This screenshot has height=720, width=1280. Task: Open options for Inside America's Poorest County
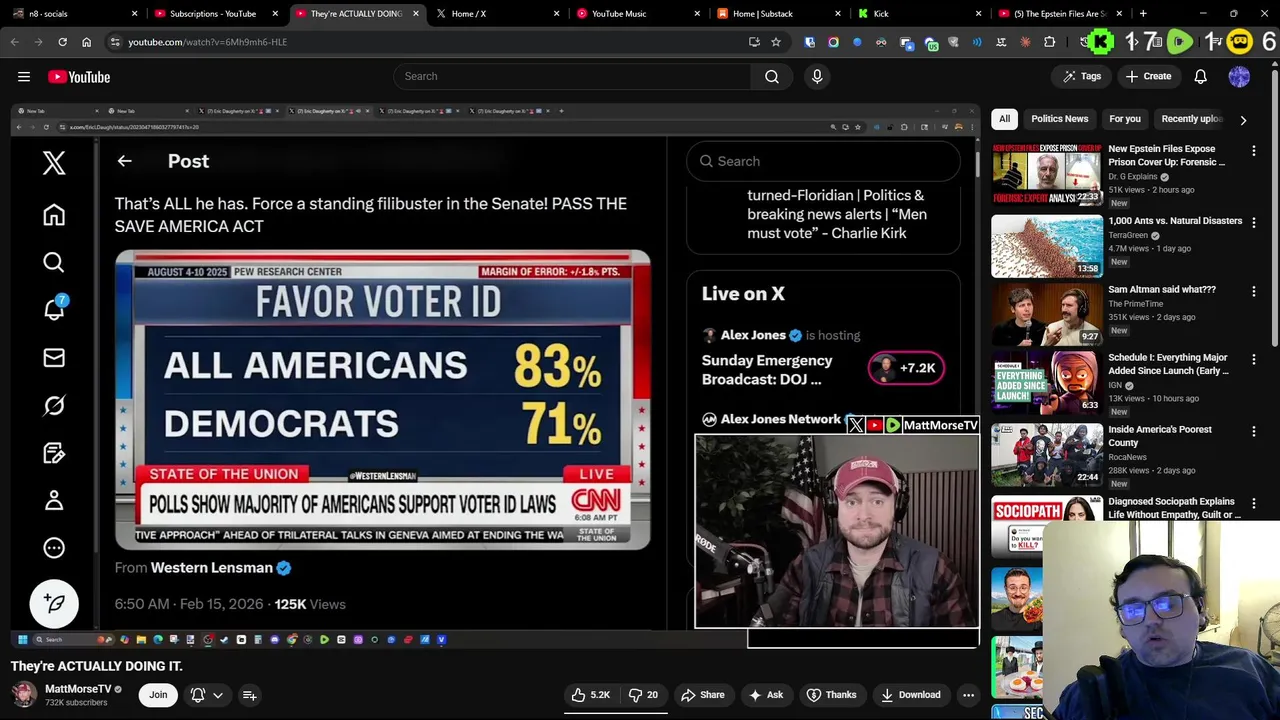click(x=1254, y=432)
